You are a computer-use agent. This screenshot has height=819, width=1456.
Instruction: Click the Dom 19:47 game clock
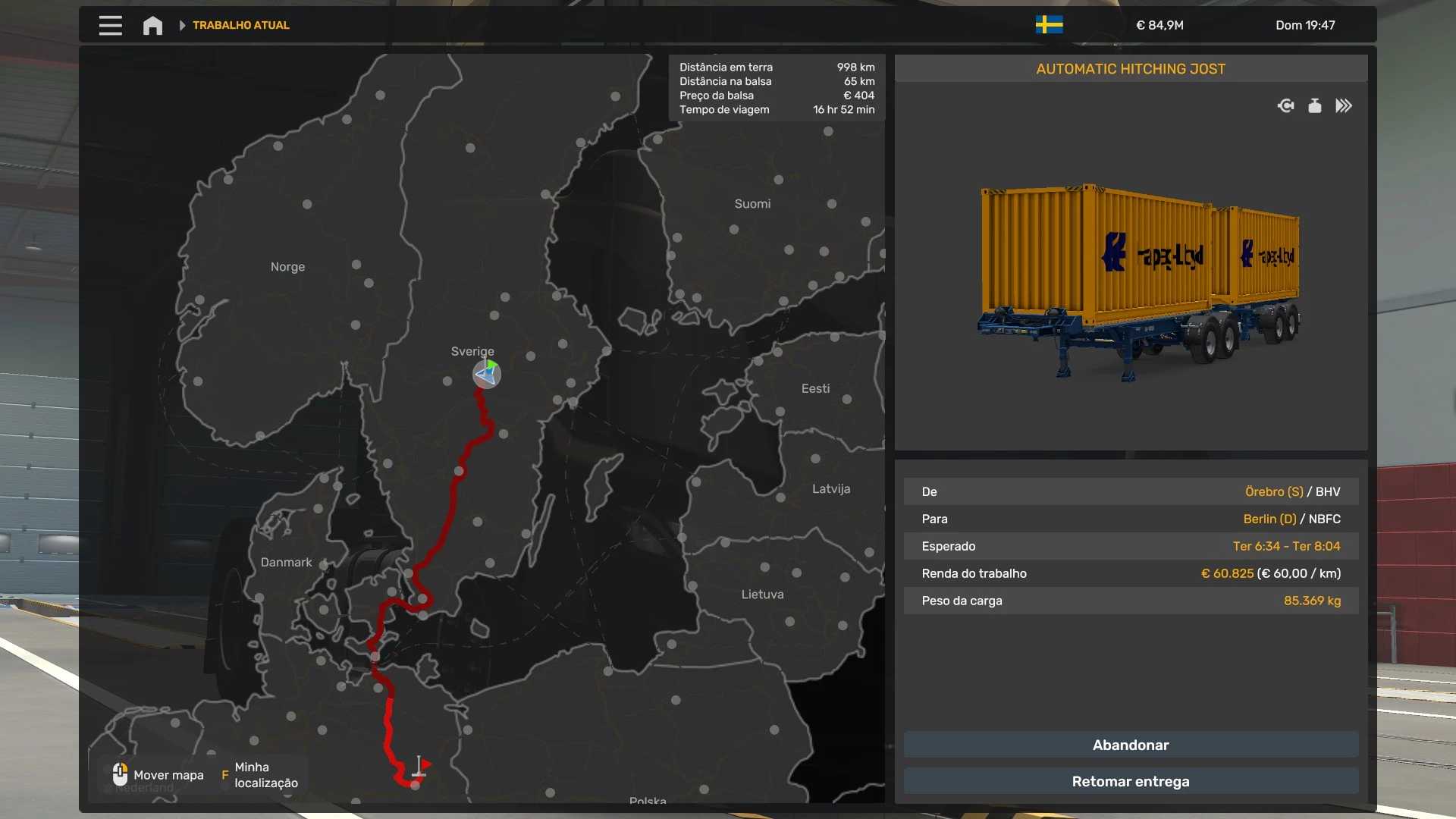tap(1305, 25)
